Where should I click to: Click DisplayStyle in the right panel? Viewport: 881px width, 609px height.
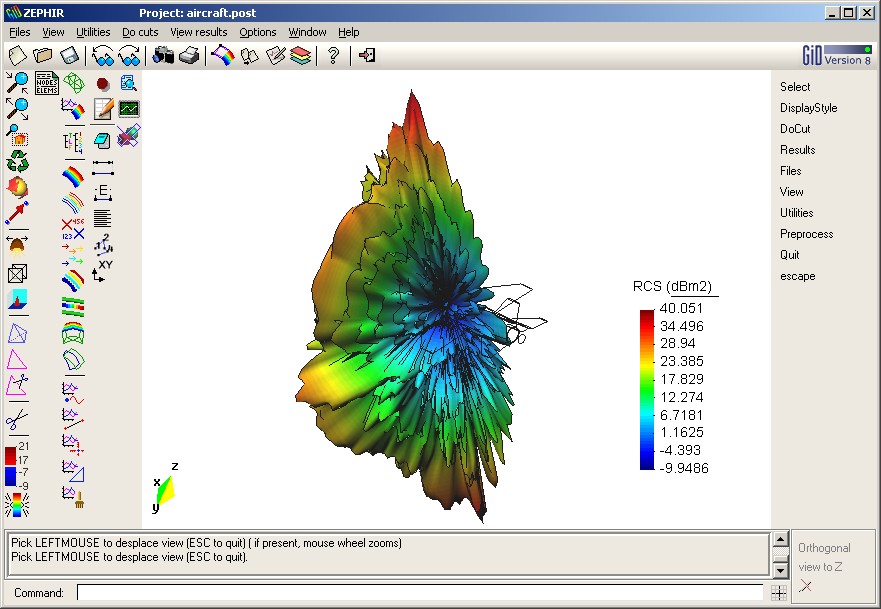coord(809,108)
